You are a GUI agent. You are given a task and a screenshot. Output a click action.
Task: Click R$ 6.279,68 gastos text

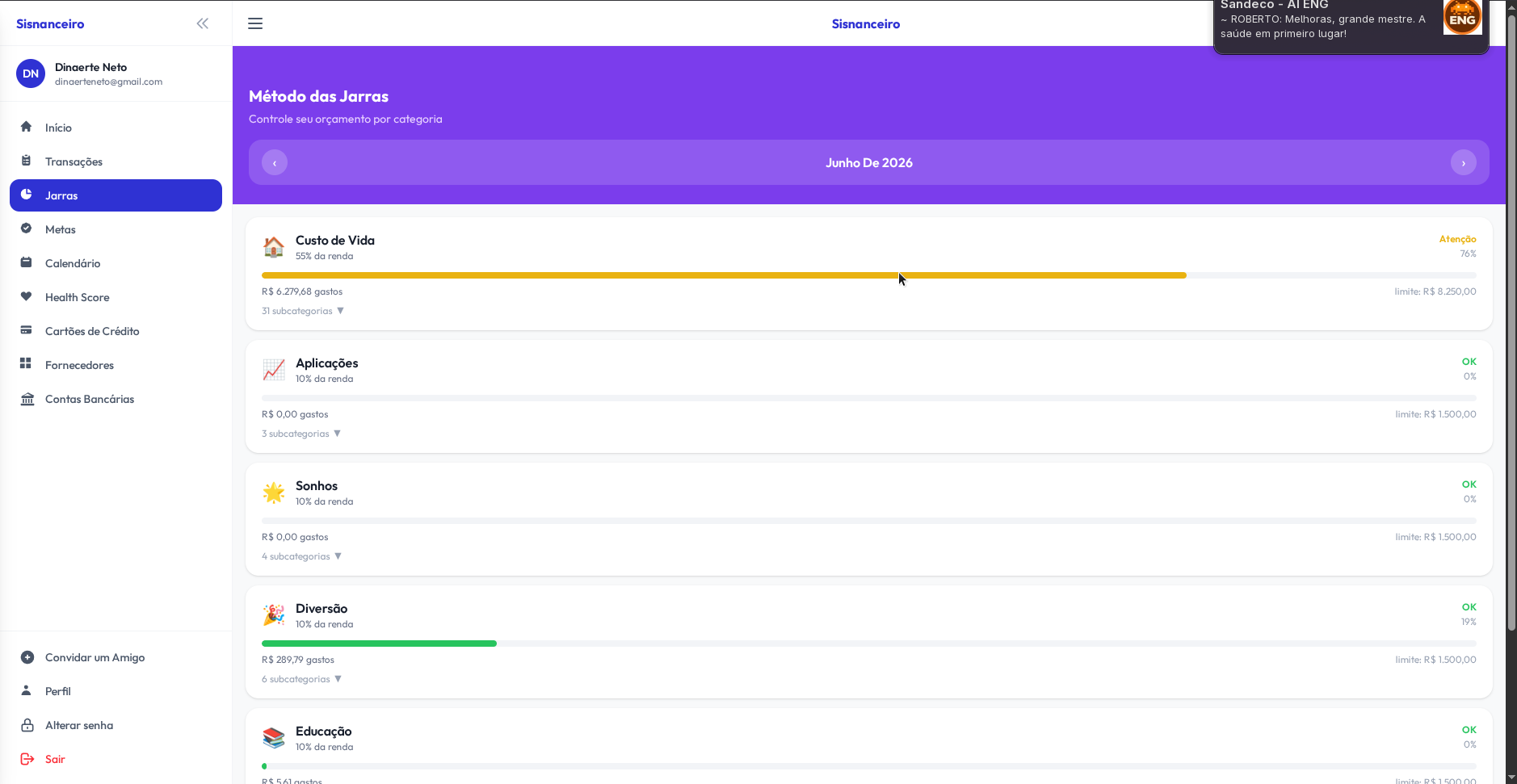(x=302, y=291)
